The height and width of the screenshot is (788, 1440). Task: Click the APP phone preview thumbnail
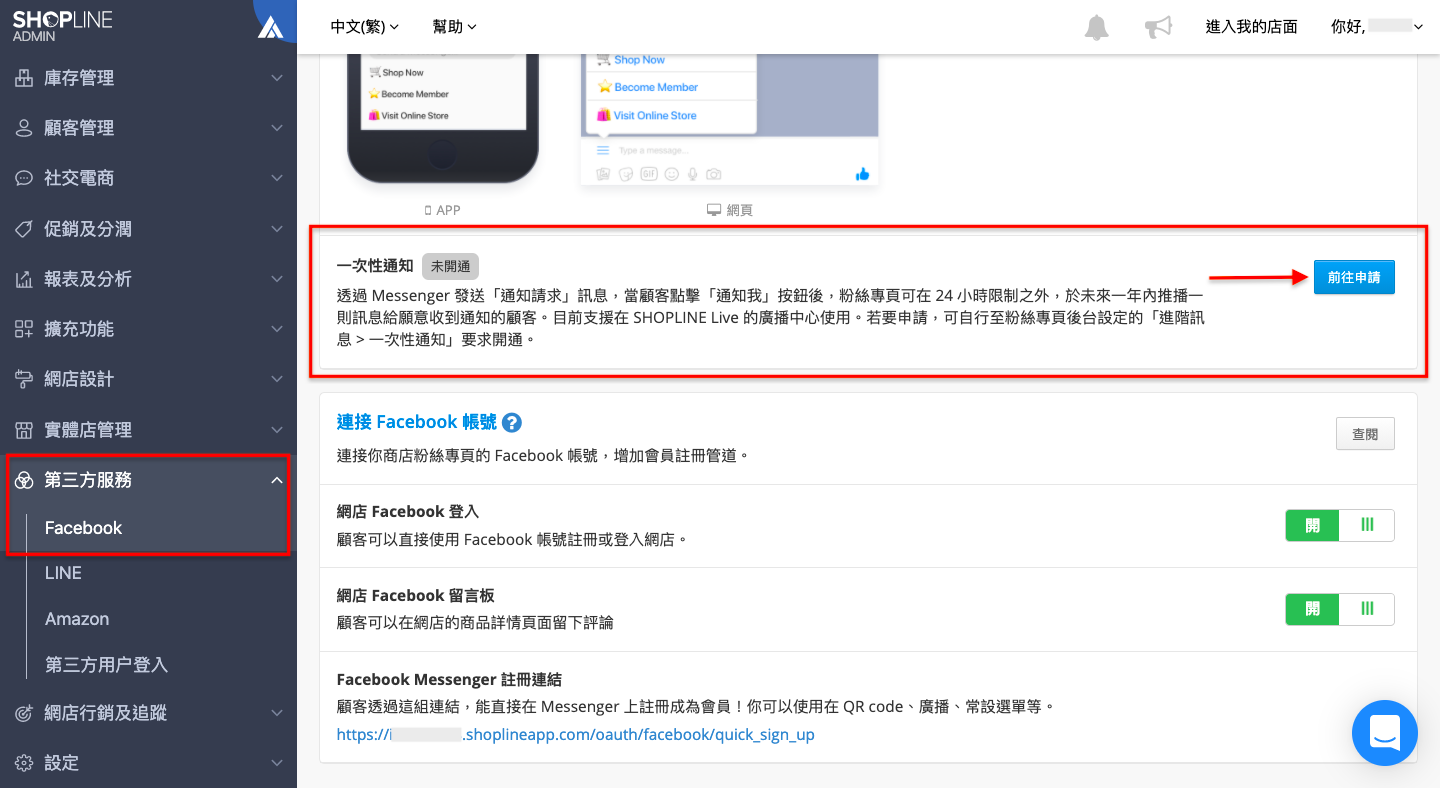pos(443,118)
